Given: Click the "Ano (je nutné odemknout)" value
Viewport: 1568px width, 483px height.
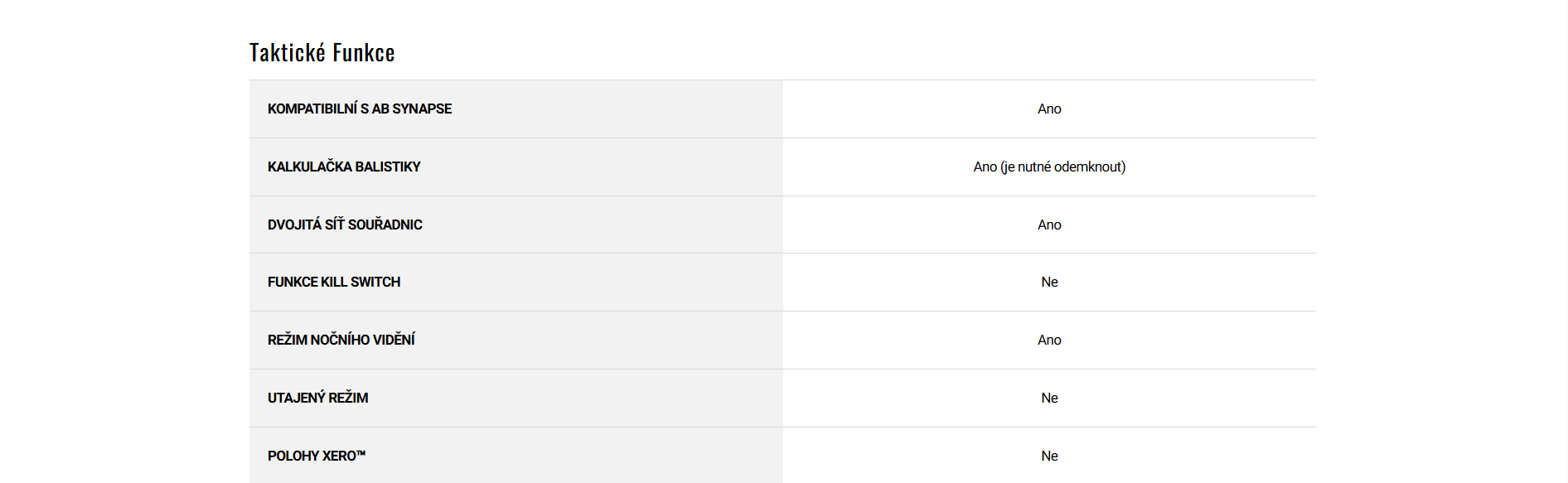Looking at the screenshot, I should pyautogui.click(x=1049, y=167).
